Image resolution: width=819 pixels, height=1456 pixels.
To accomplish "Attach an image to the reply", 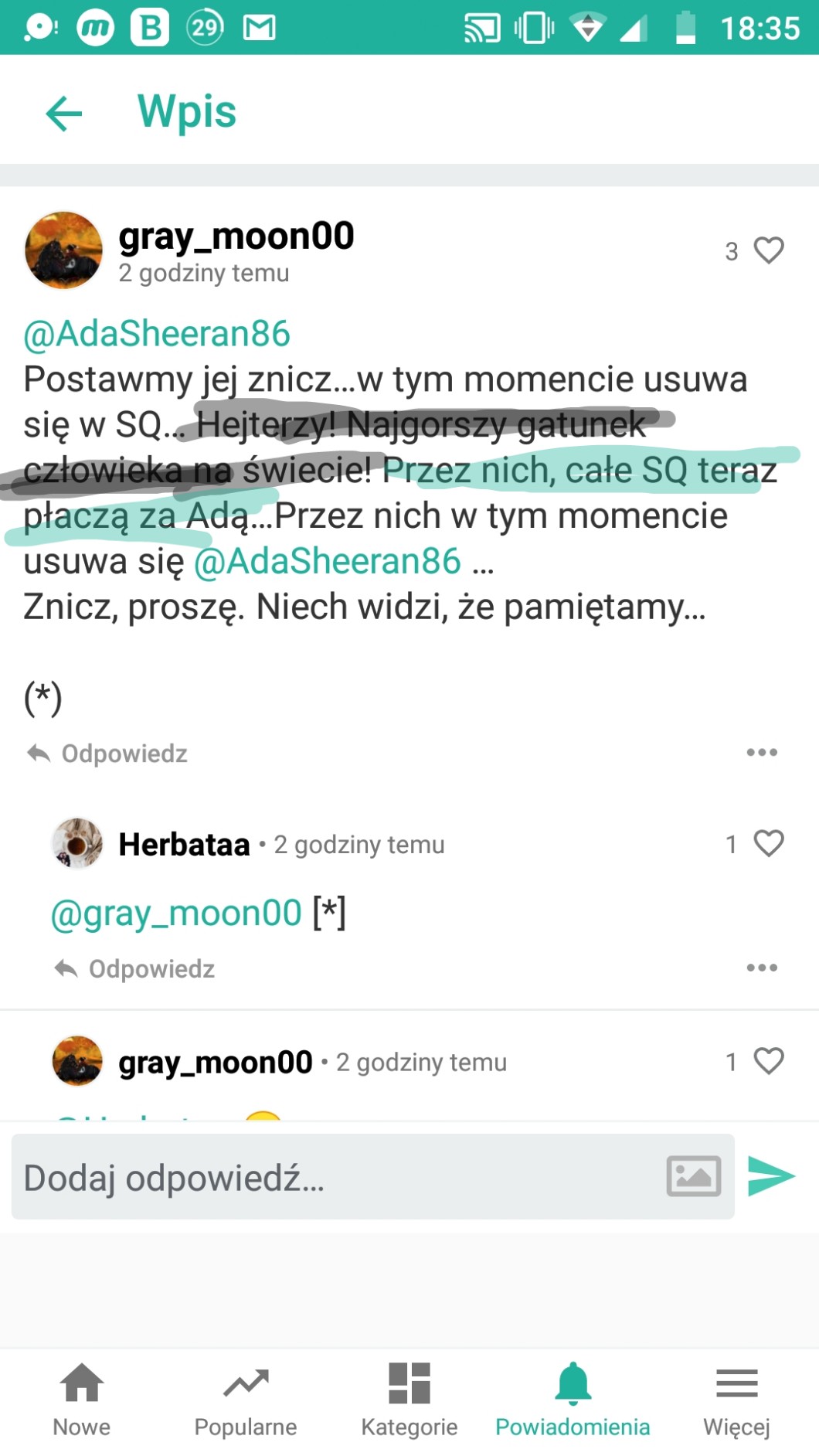I will coord(693,1176).
